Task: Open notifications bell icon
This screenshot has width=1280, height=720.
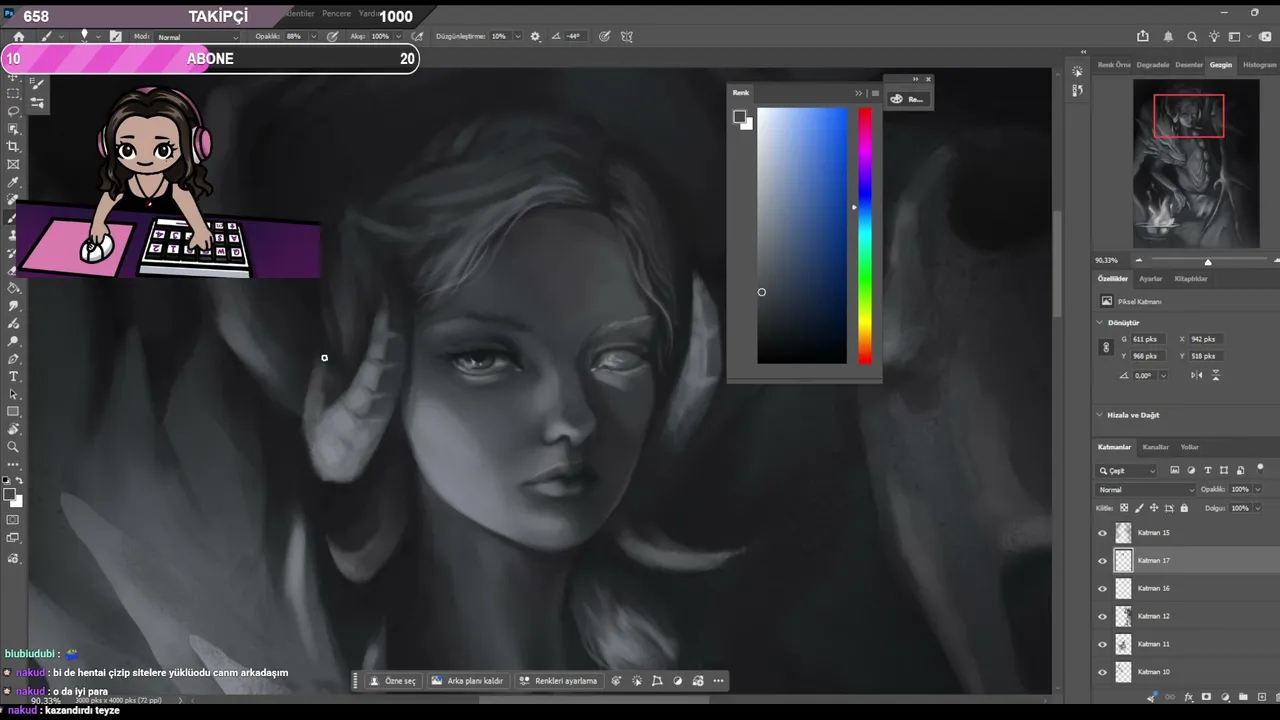Action: (x=1168, y=37)
